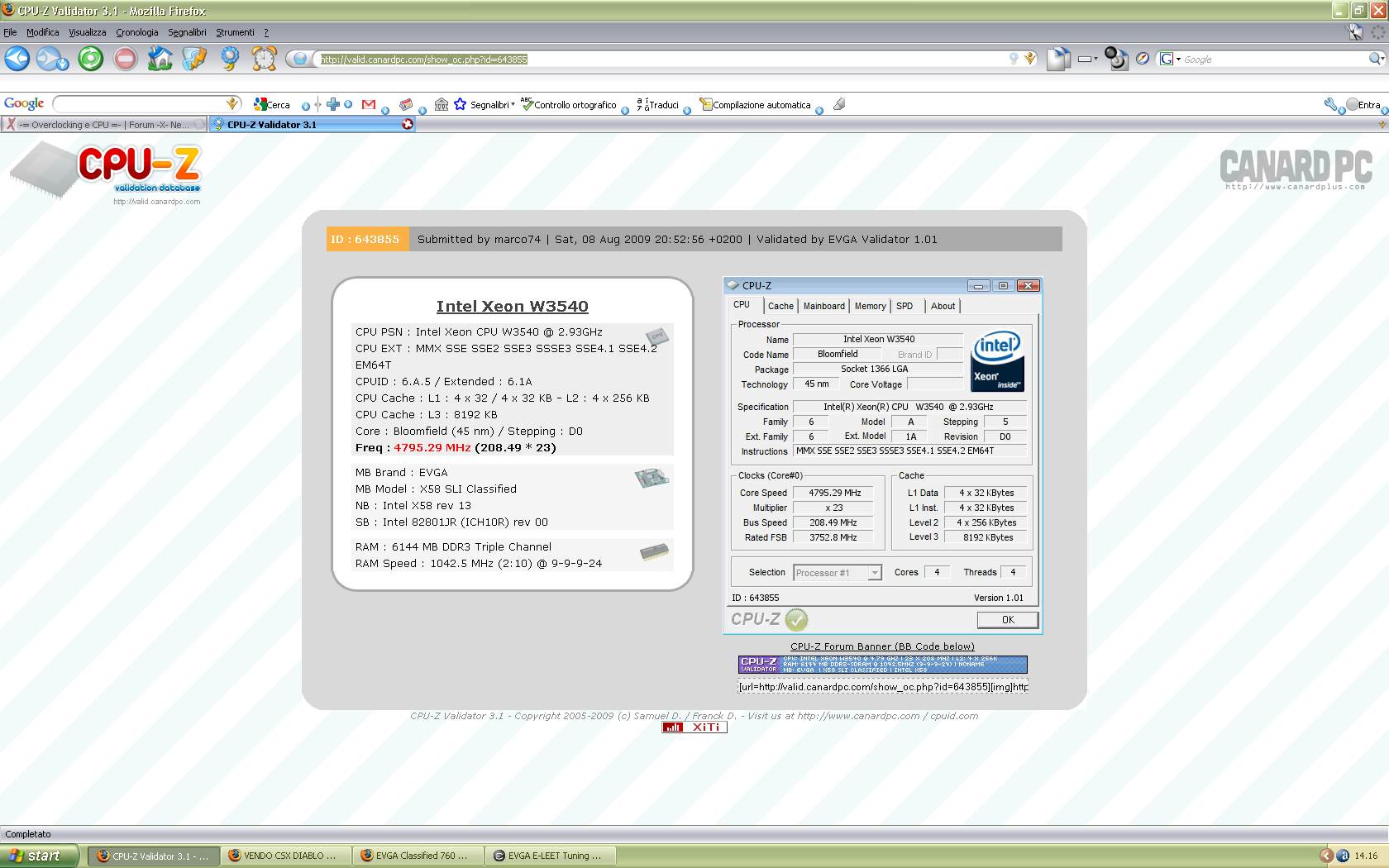Click the Intel Xeon W3540 heading link
The height and width of the screenshot is (868, 1389).
click(512, 306)
